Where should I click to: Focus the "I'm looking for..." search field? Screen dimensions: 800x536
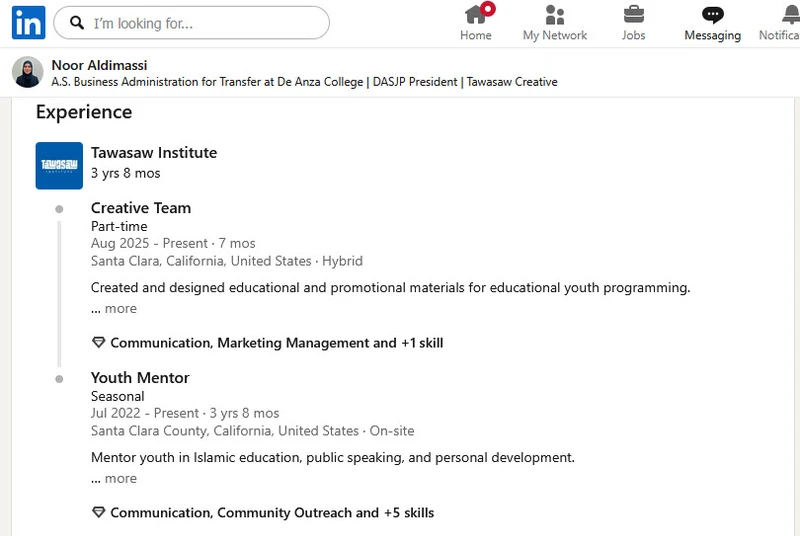pyautogui.click(x=191, y=22)
